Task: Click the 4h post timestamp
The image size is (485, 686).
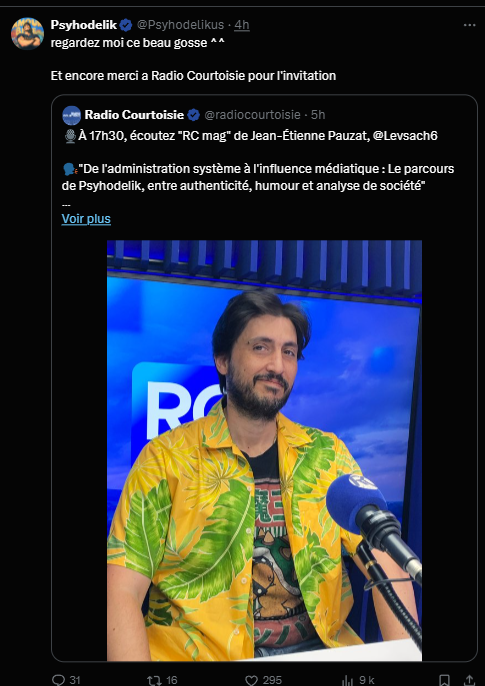Action: pyautogui.click(x=242, y=25)
